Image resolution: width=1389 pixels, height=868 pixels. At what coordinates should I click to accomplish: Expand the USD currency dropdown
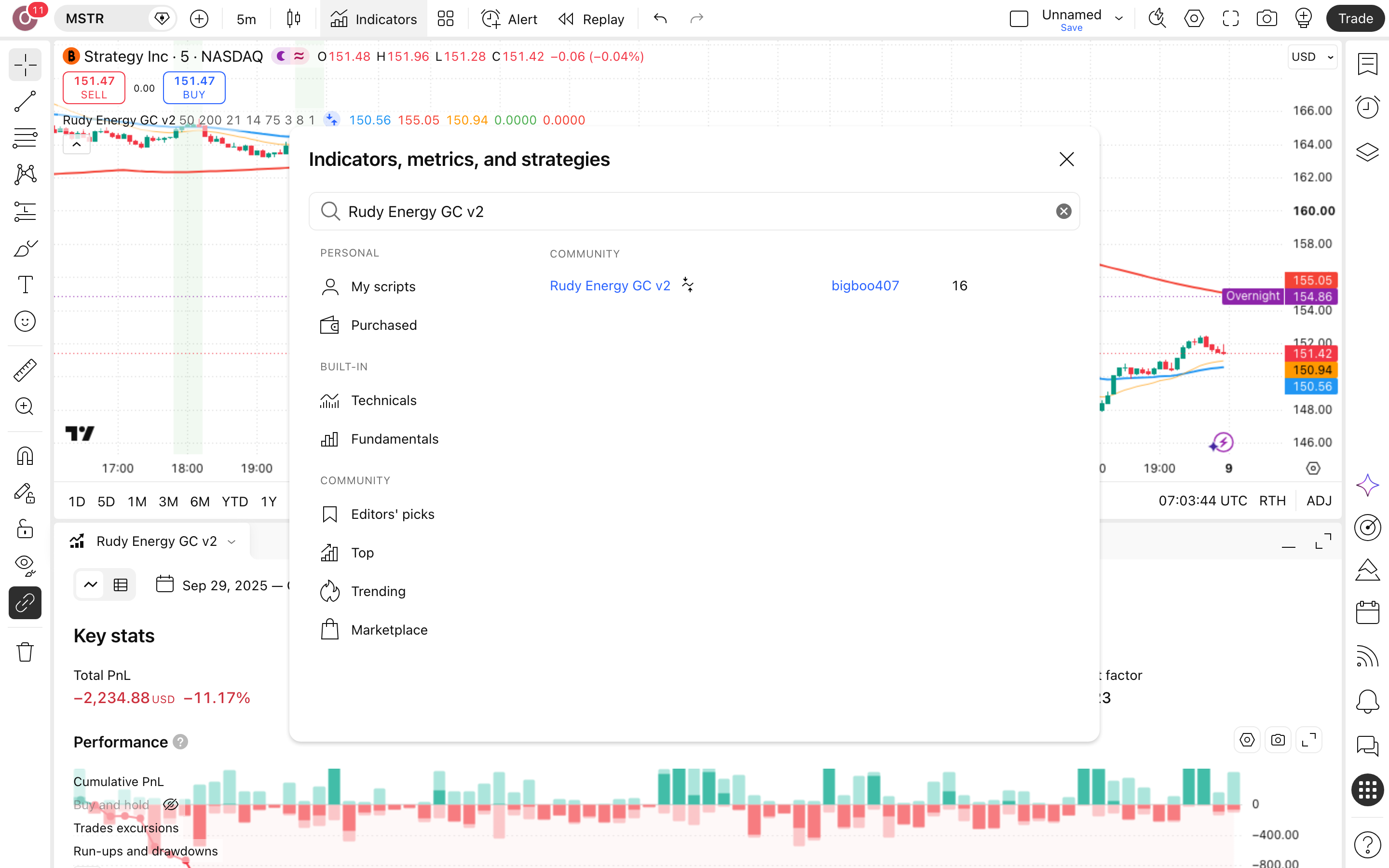tap(1312, 57)
